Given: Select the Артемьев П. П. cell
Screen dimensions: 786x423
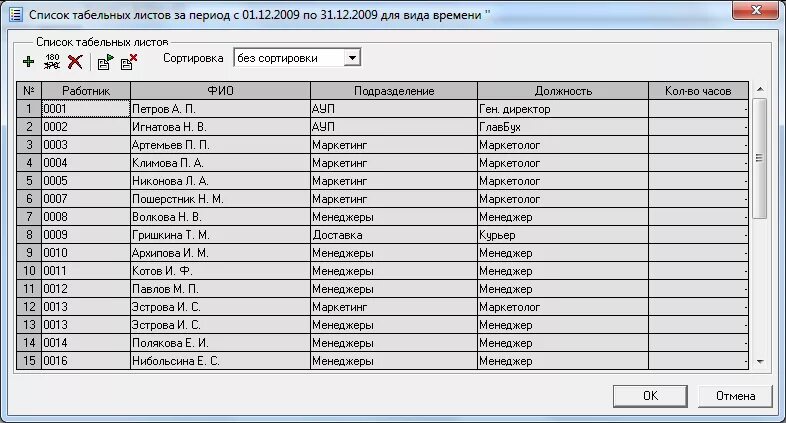Looking at the screenshot, I should click(x=220, y=145).
